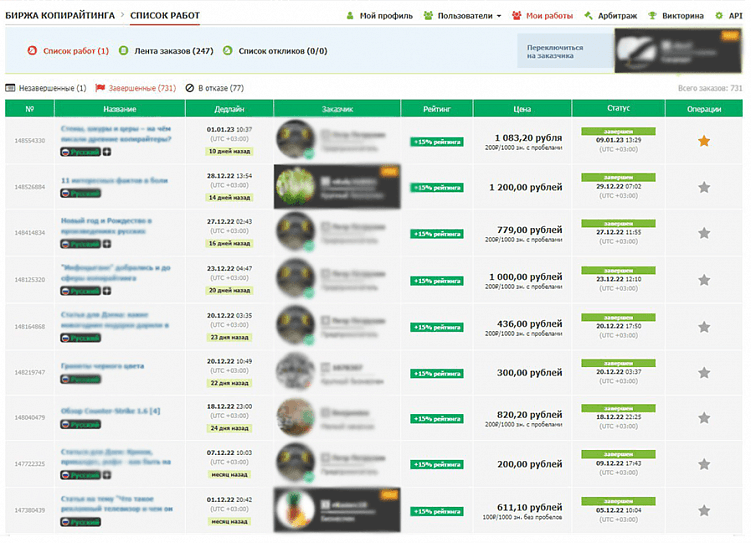Star order 148414834 in Операции column
Viewport: 751px width, 543px height.
(x=704, y=233)
